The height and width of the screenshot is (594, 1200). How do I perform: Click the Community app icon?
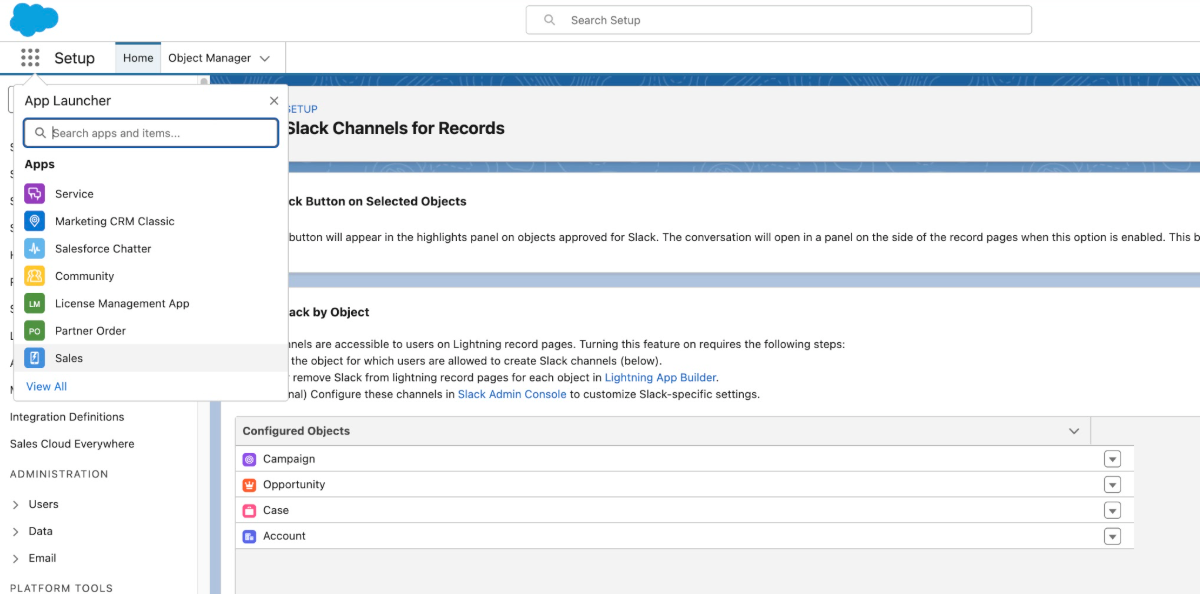point(35,276)
